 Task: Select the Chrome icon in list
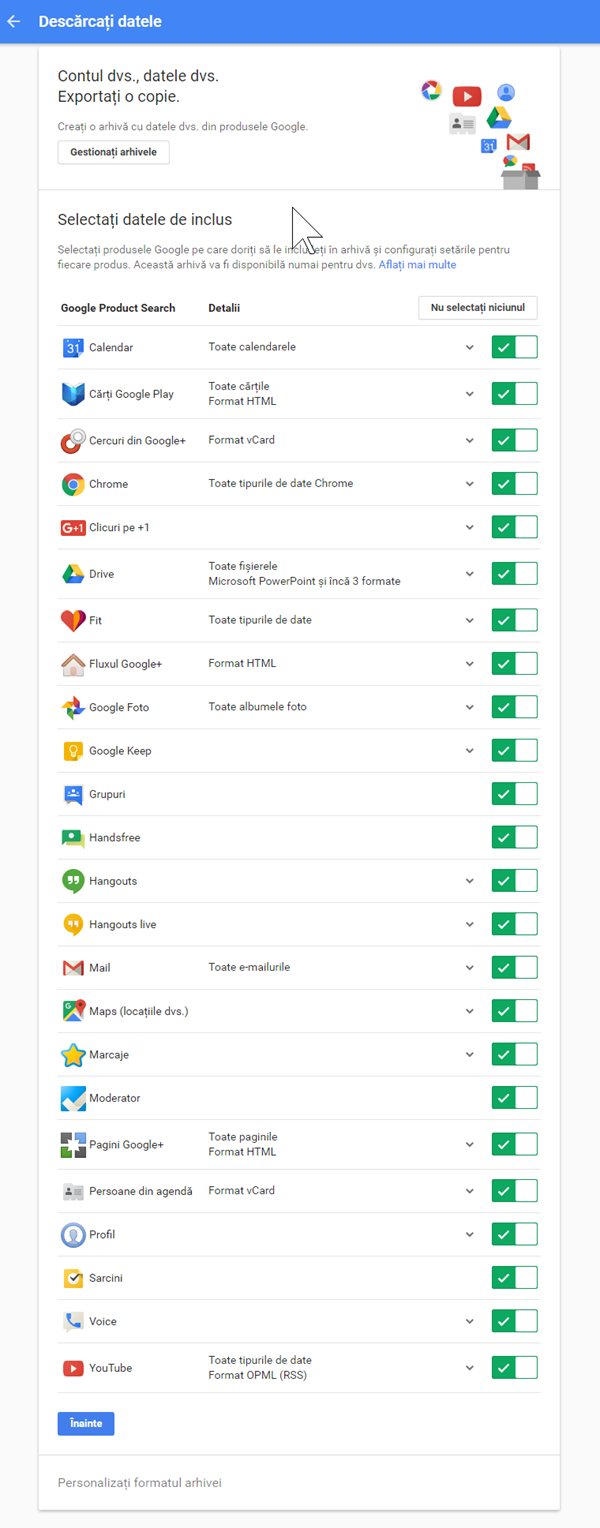click(x=72, y=484)
